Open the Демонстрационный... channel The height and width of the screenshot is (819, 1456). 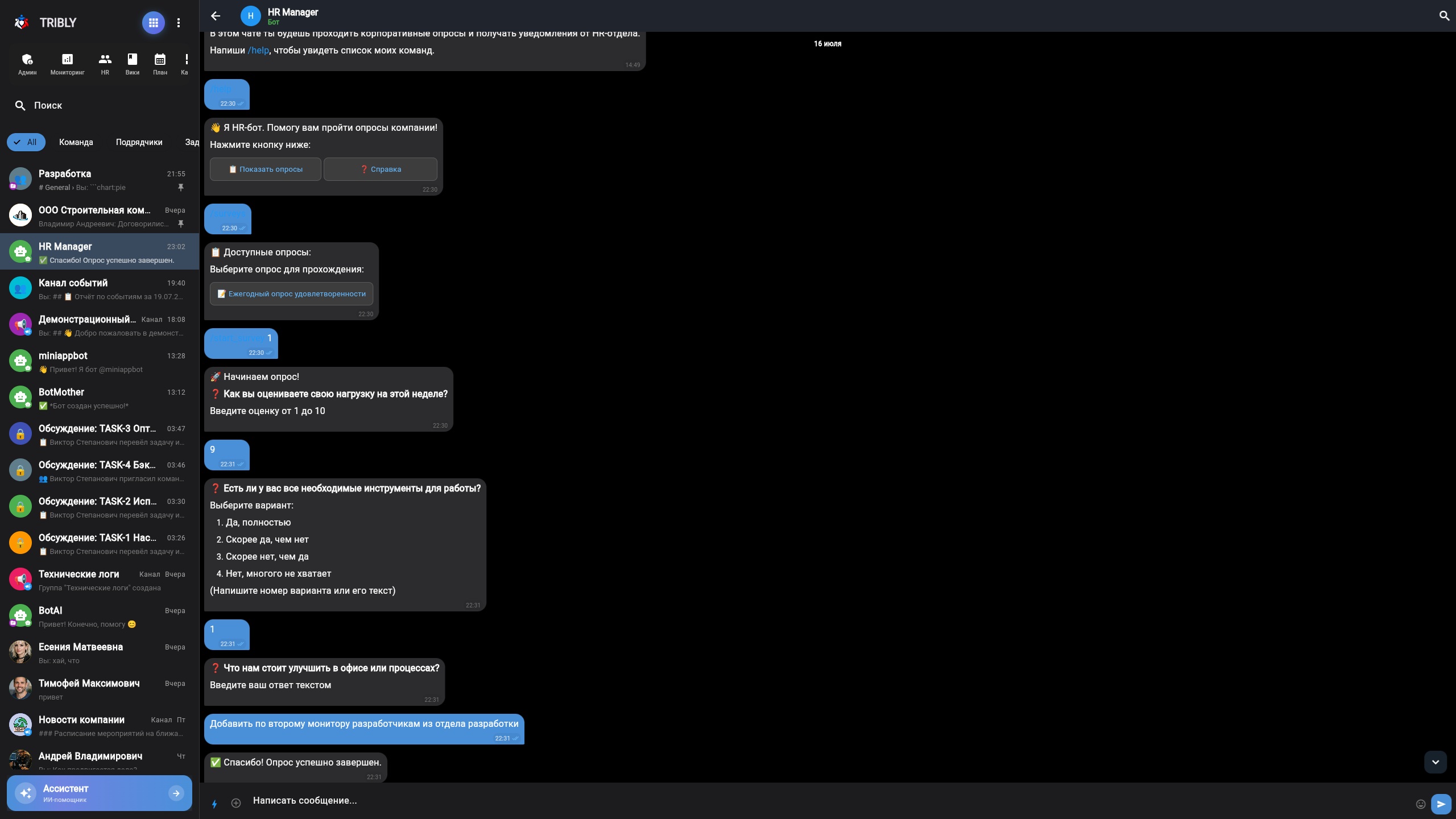[100, 325]
